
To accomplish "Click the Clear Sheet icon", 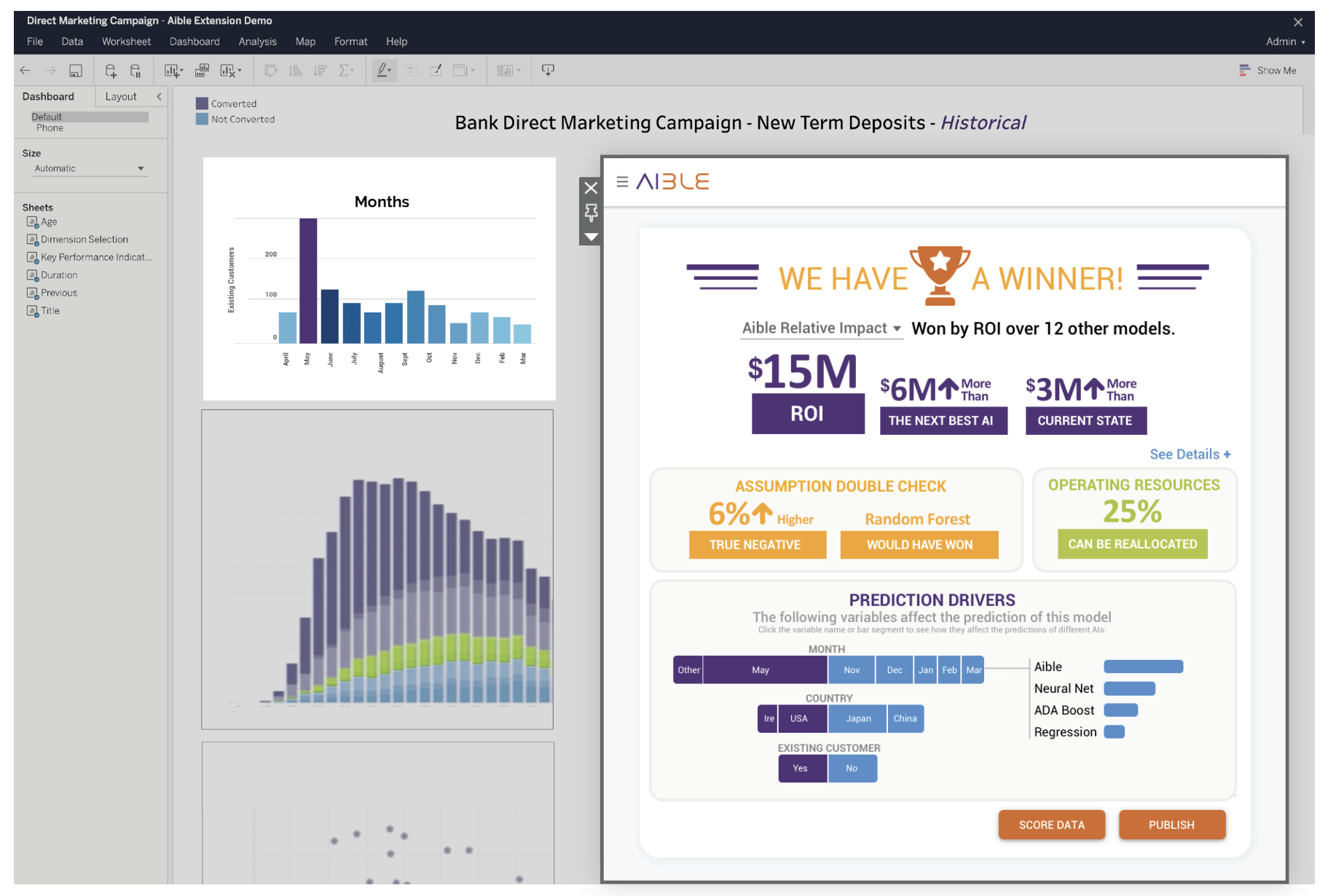I will [227, 71].
